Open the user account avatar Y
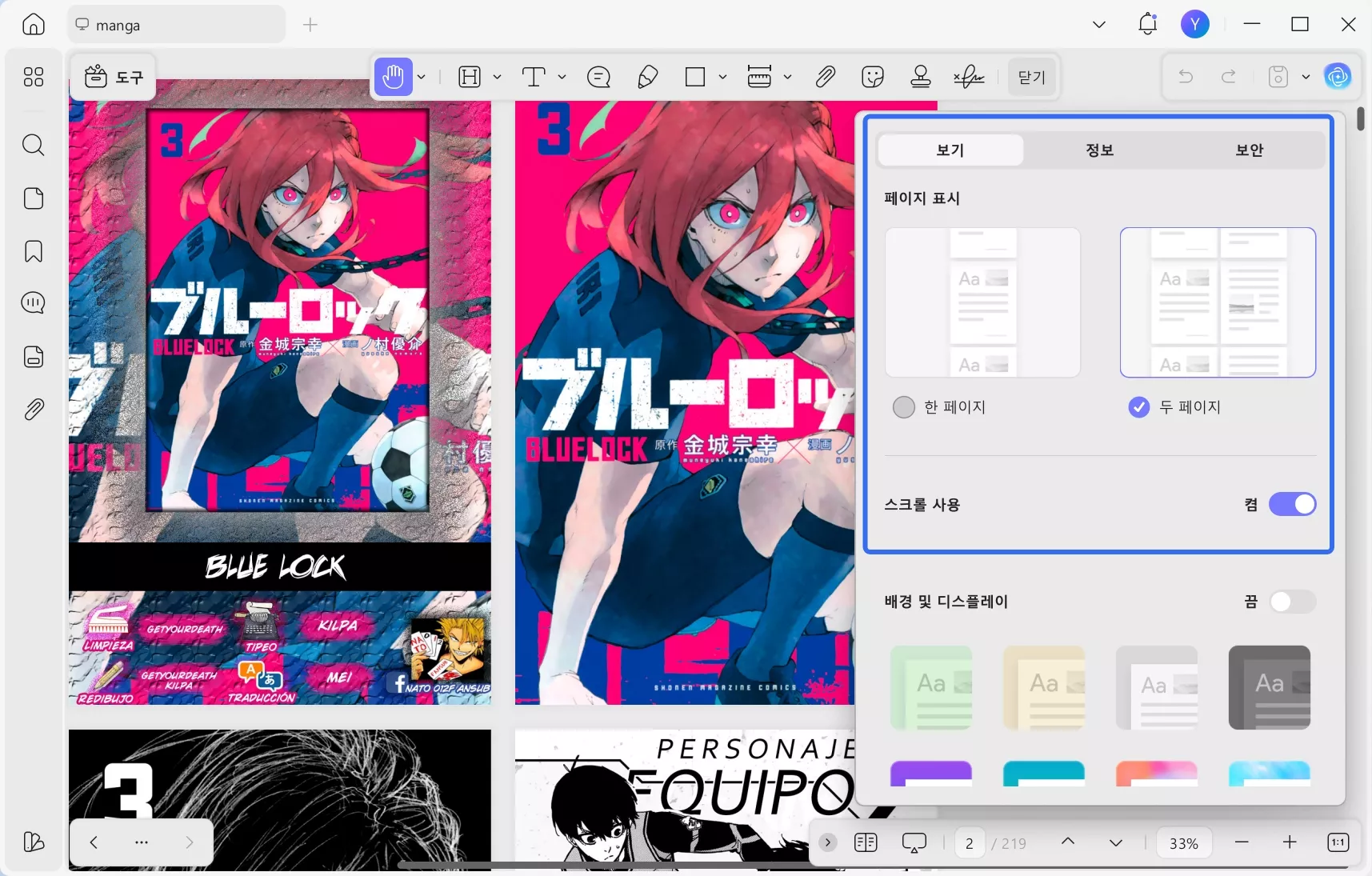Viewport: 1372px width, 876px height. pyautogui.click(x=1195, y=25)
